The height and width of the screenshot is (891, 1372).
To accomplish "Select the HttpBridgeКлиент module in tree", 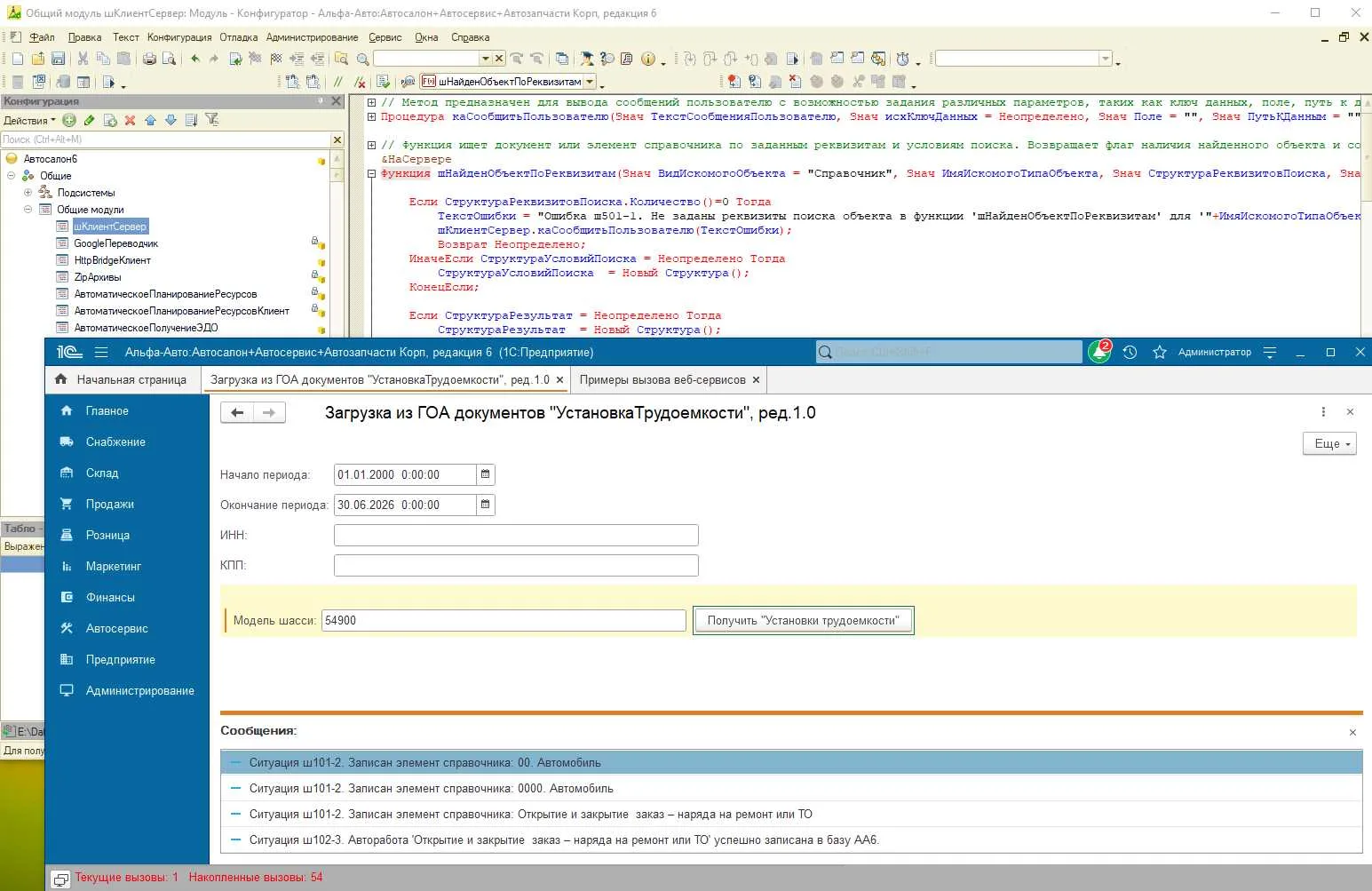I will click(112, 260).
